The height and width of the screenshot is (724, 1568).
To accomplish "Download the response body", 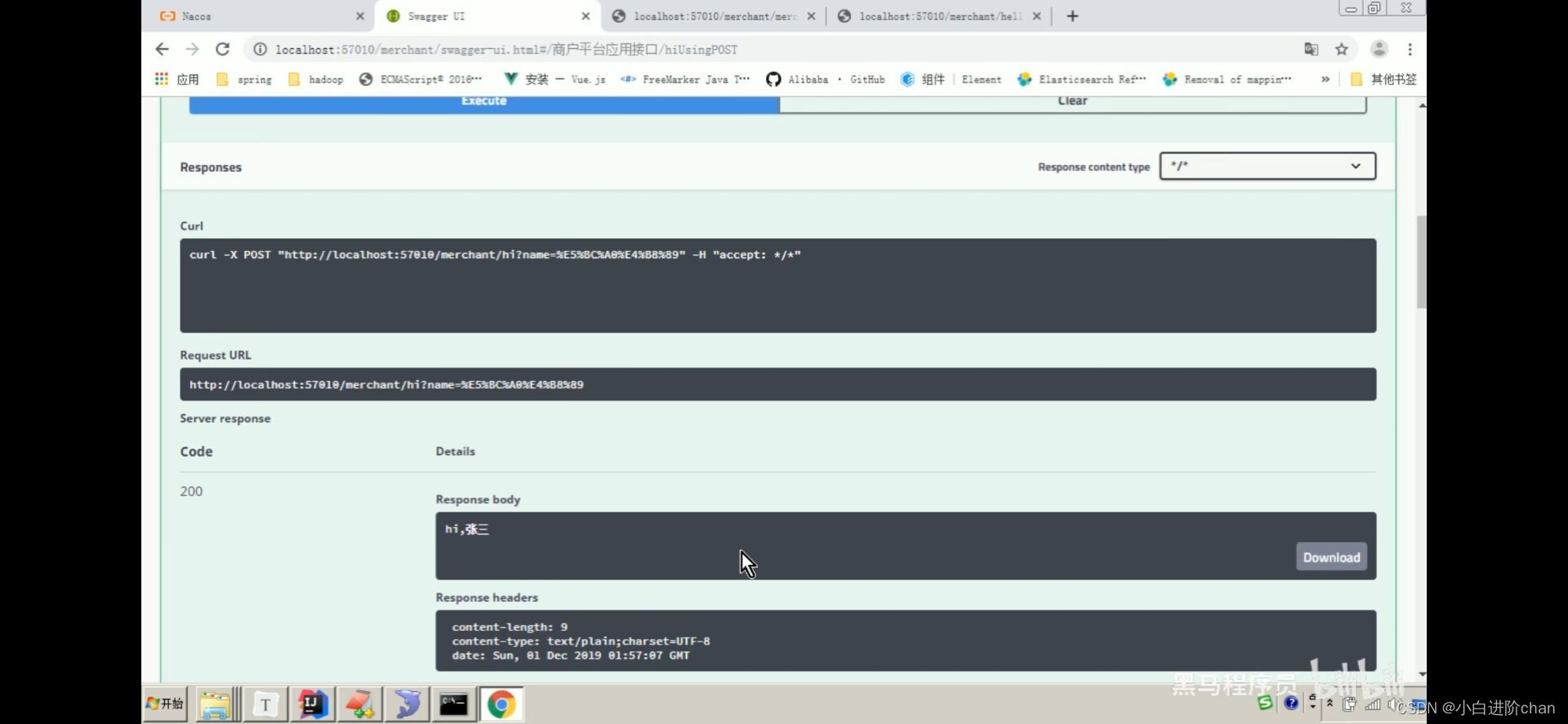I will [1331, 557].
